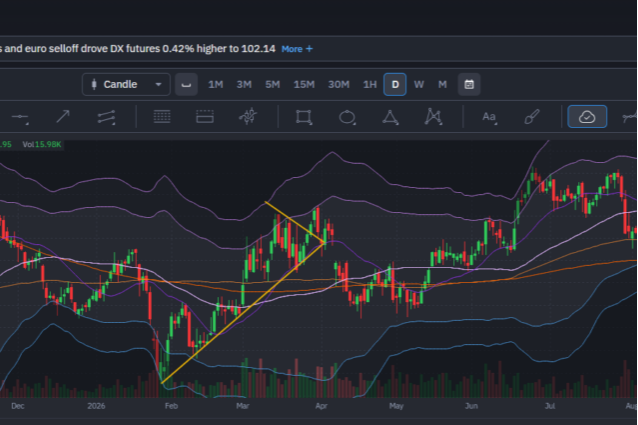
Task: Select the 15M timeframe
Action: (304, 85)
